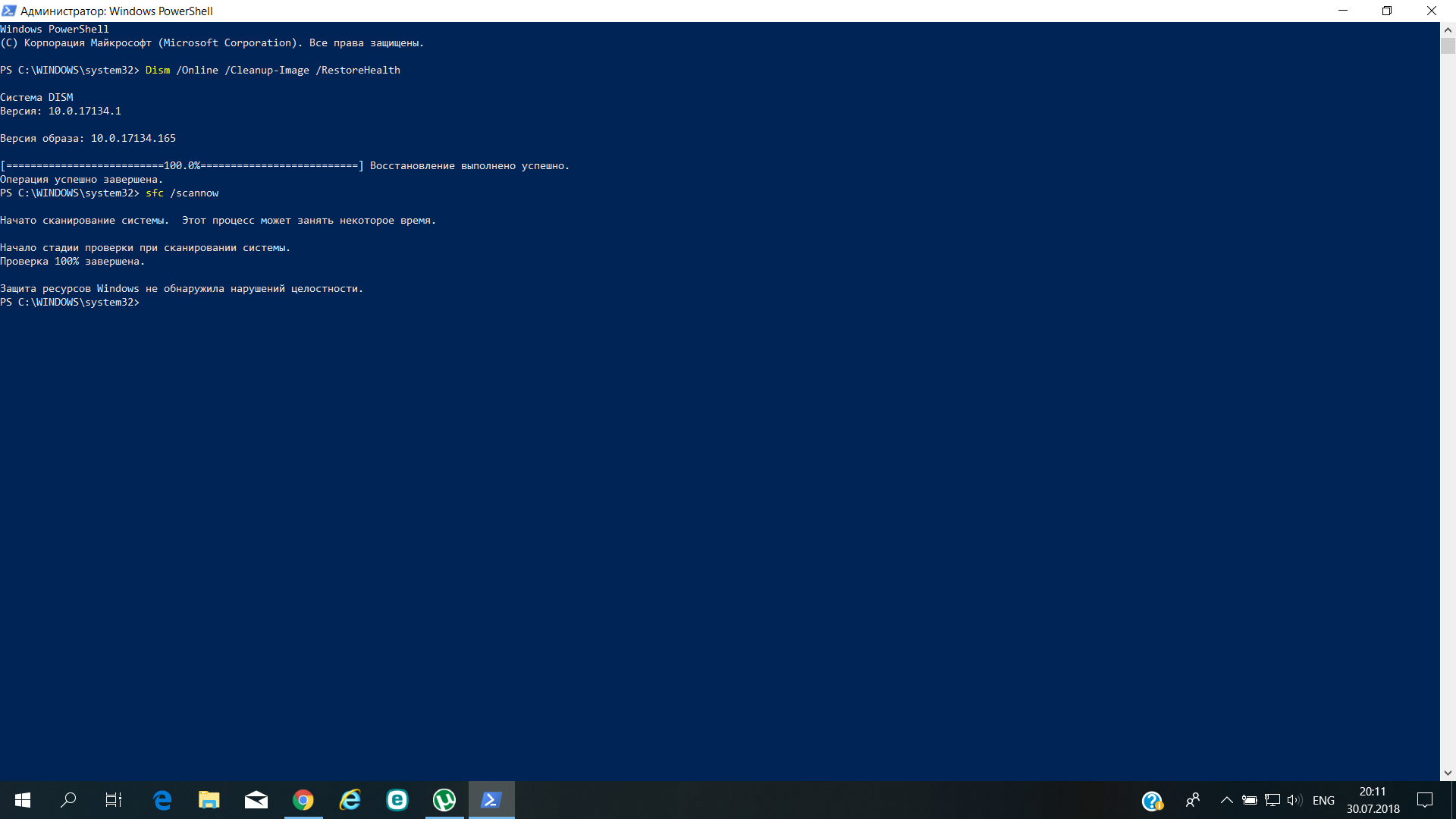Open File Explorer from taskbar
Screen dimensions: 1456x819
click(x=209, y=800)
